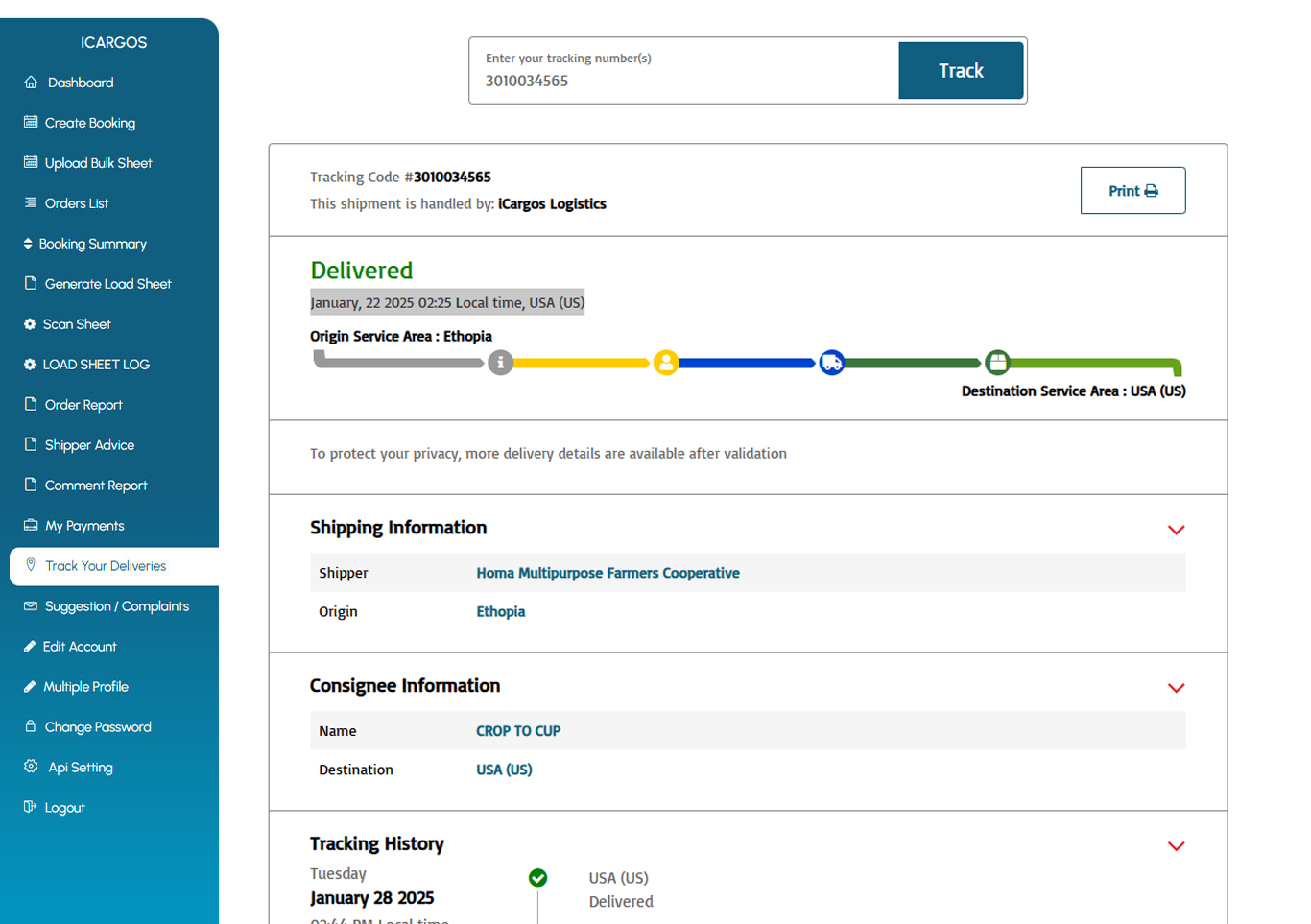Click the Dashboard home icon

31,83
